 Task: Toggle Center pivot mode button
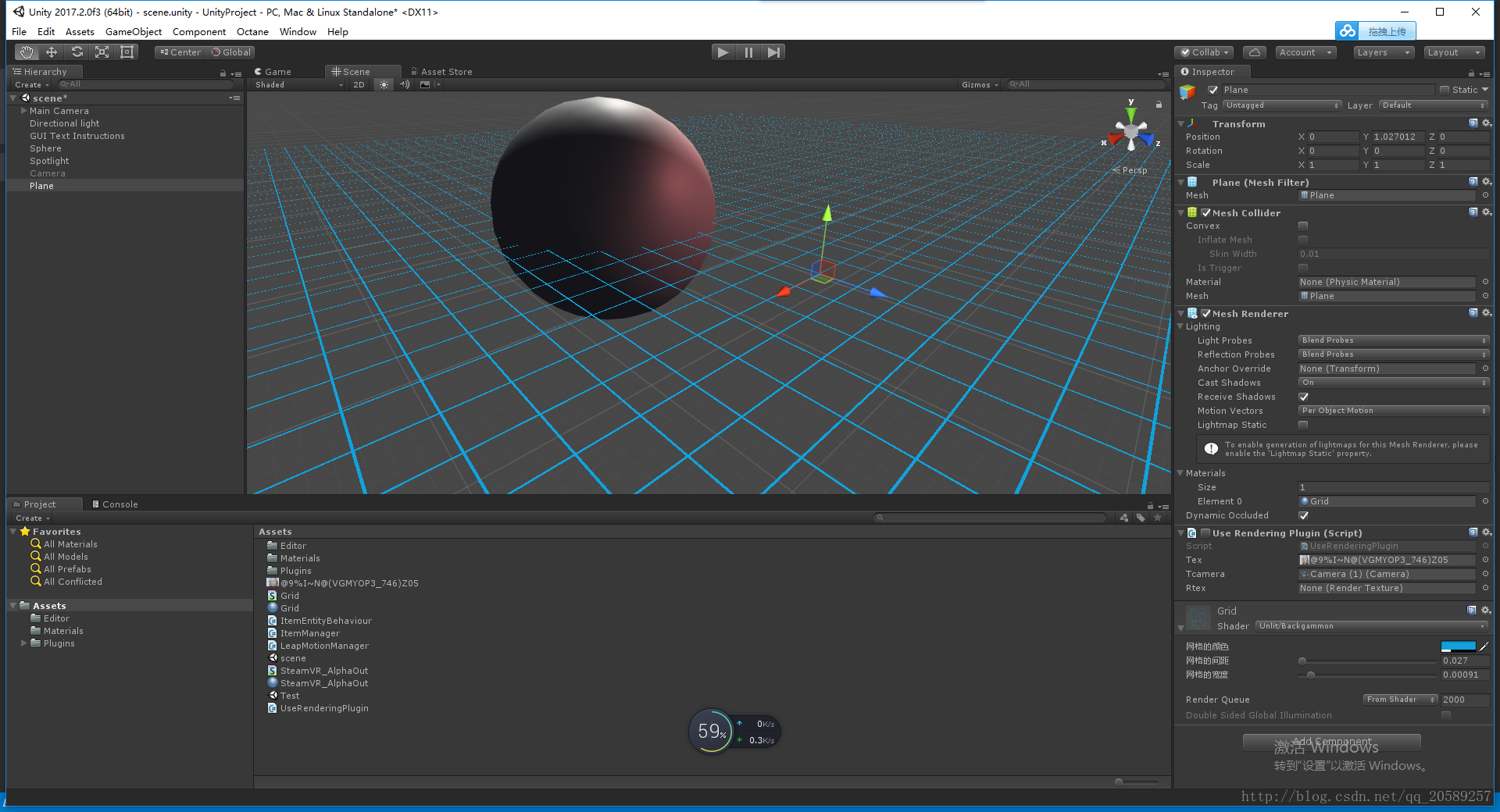pos(180,52)
